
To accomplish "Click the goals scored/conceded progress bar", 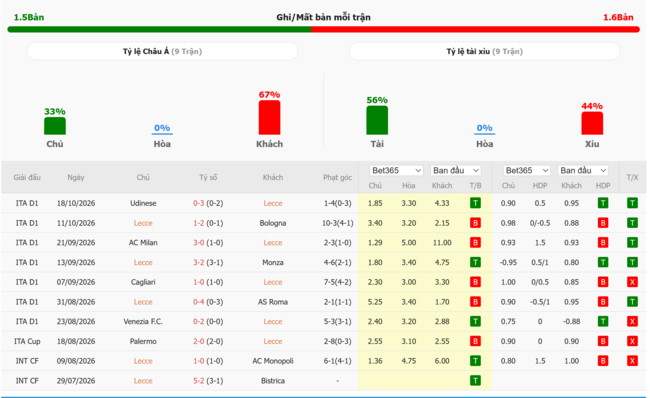I will [323, 29].
